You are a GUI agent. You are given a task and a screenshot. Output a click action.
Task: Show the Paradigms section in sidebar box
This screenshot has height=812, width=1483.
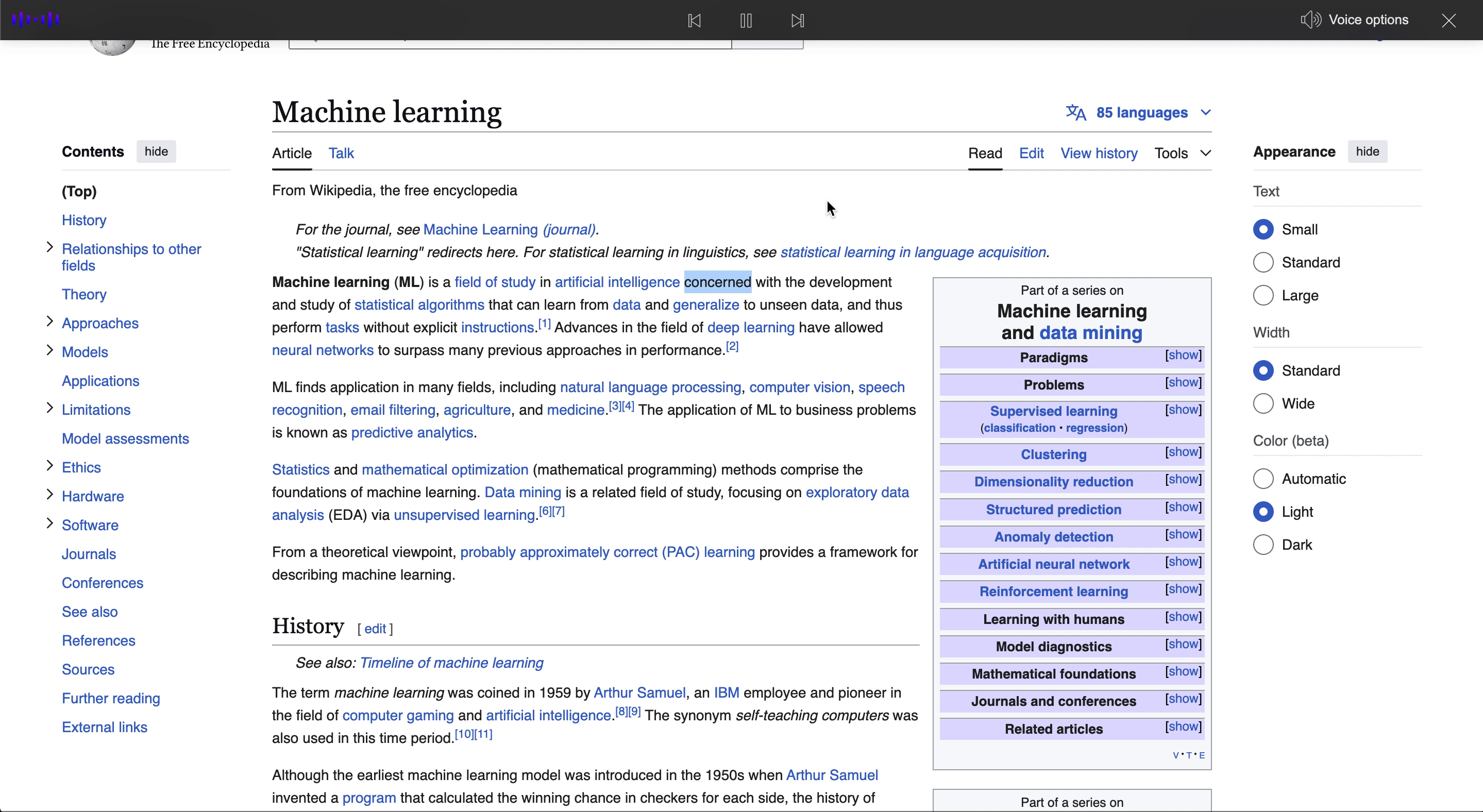1183,355
